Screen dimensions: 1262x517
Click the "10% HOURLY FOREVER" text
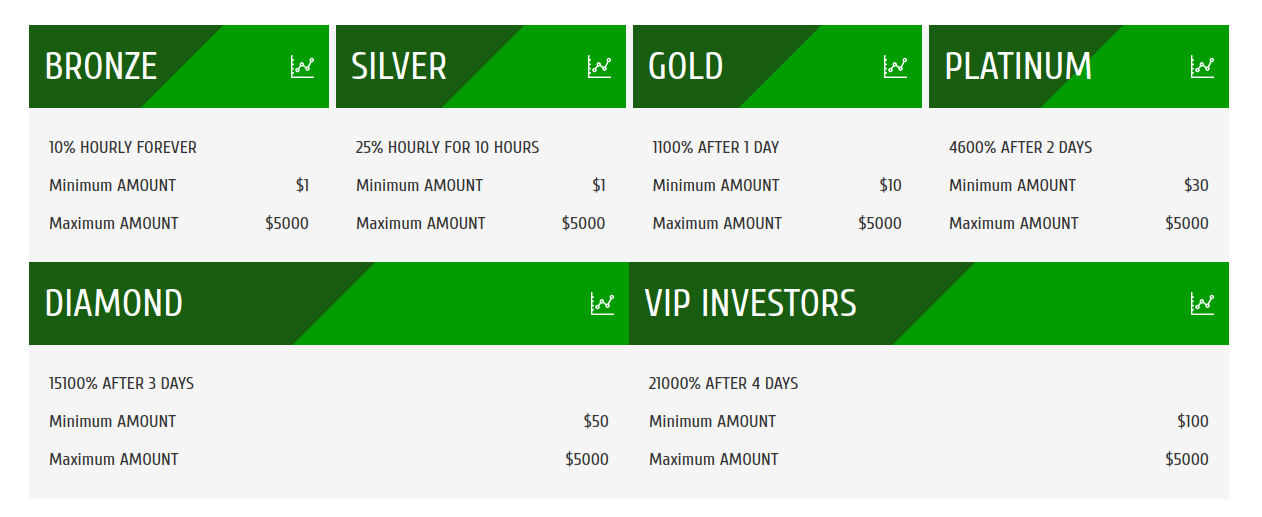pyautogui.click(x=123, y=148)
